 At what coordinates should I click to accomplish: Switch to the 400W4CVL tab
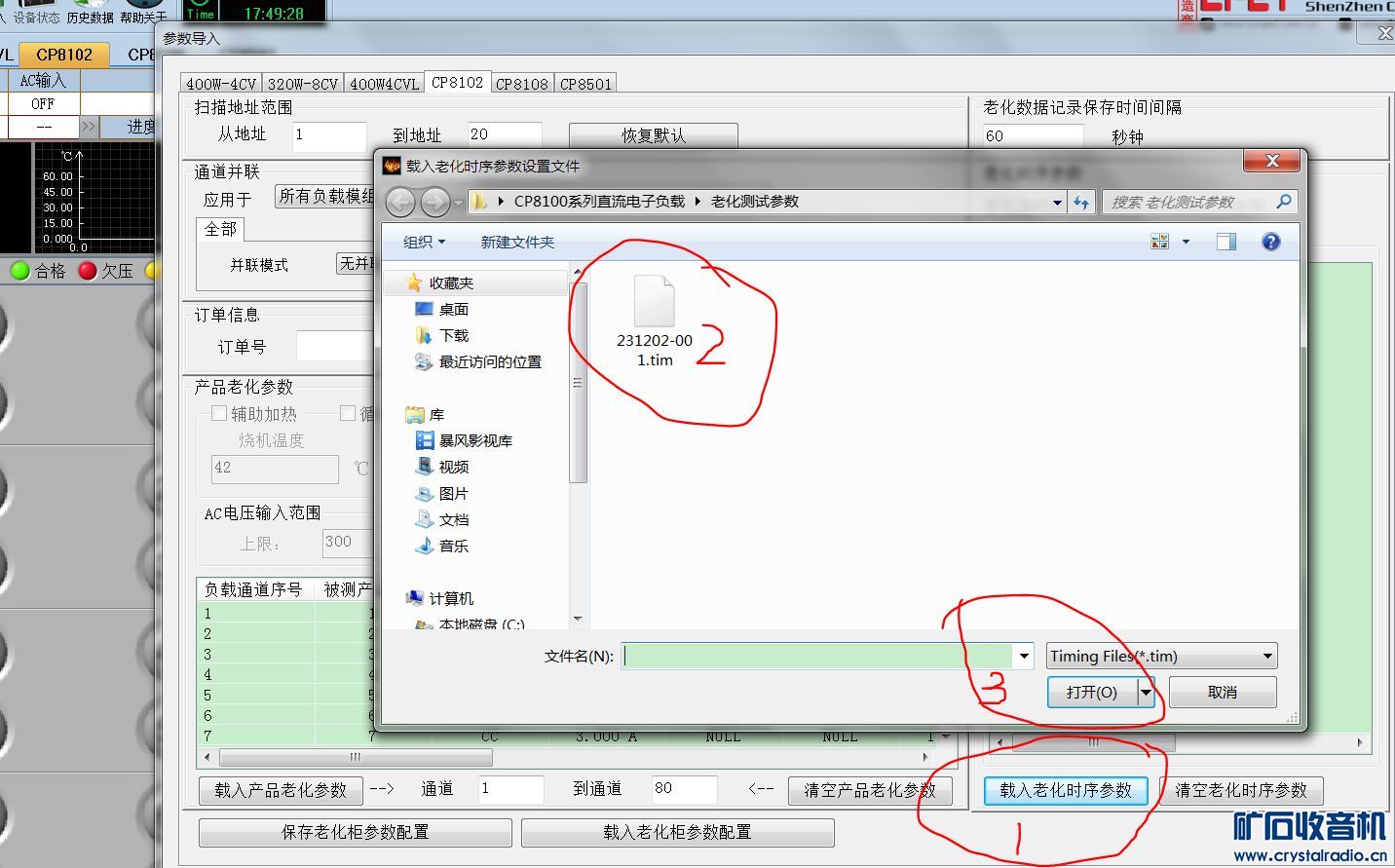385,84
